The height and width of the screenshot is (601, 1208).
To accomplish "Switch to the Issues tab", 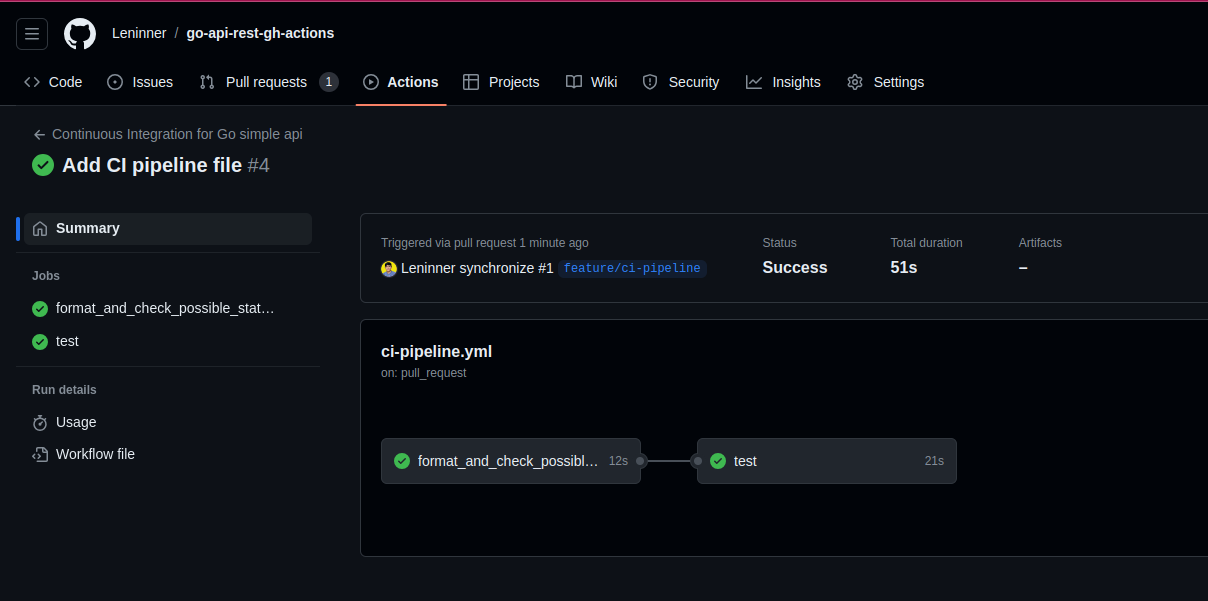I will [x=140, y=82].
